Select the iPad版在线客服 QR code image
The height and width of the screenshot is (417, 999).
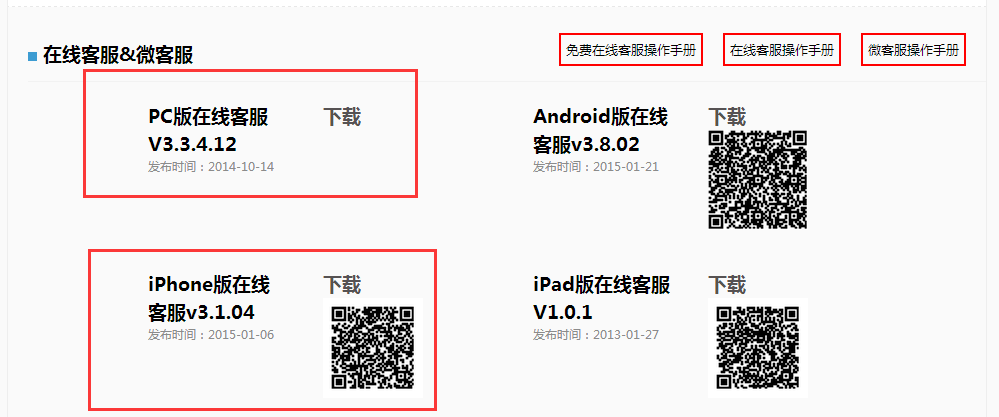coord(758,348)
